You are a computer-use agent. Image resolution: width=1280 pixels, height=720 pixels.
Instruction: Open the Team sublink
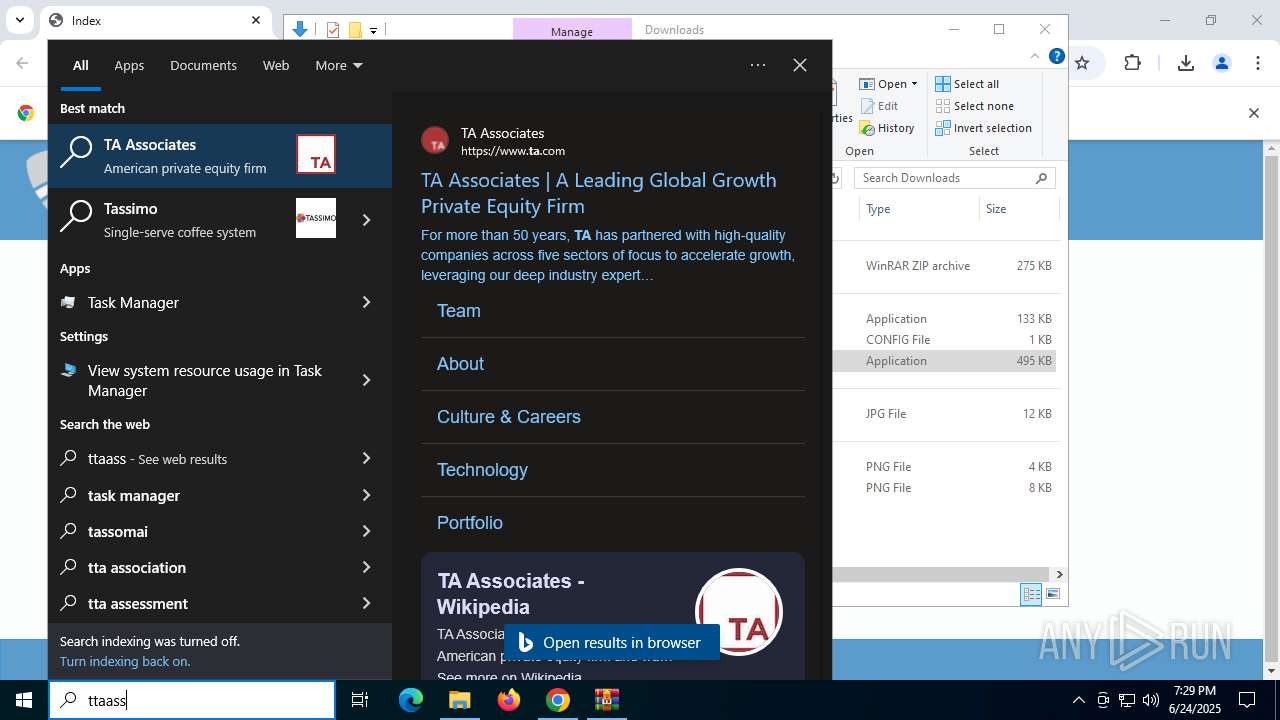(x=459, y=311)
